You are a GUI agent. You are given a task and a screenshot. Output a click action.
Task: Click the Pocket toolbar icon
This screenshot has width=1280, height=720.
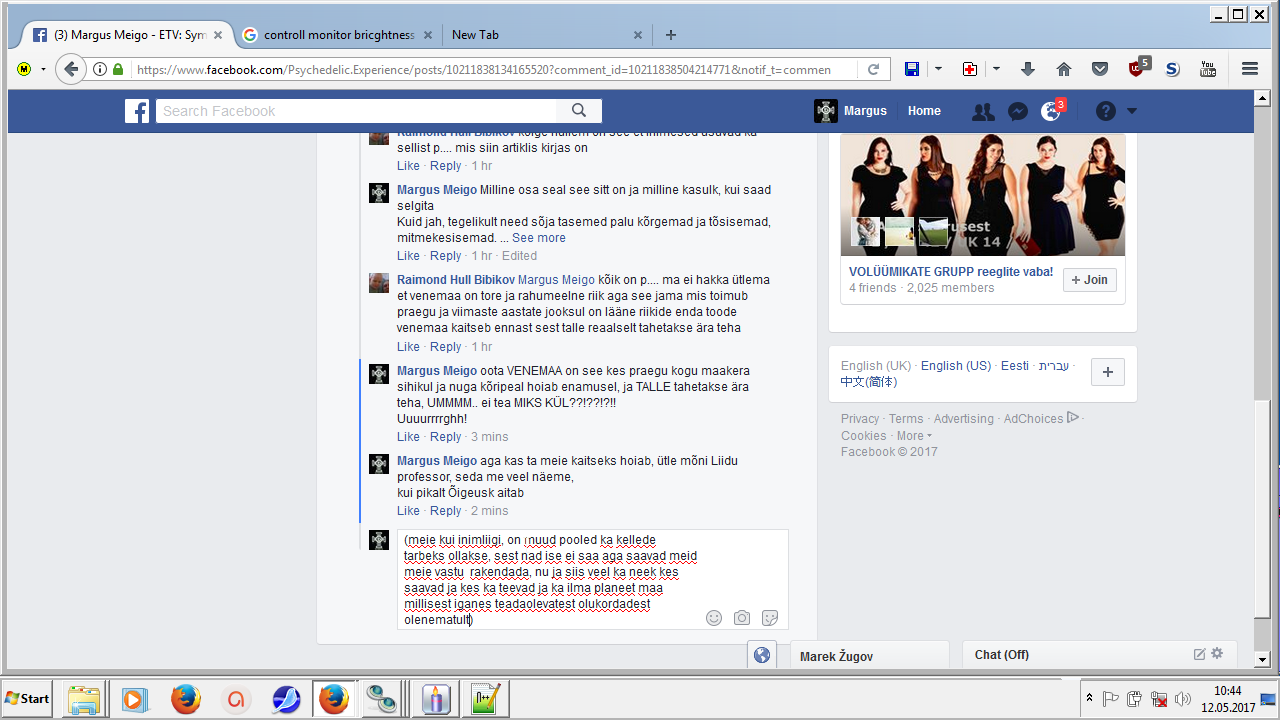click(1100, 69)
